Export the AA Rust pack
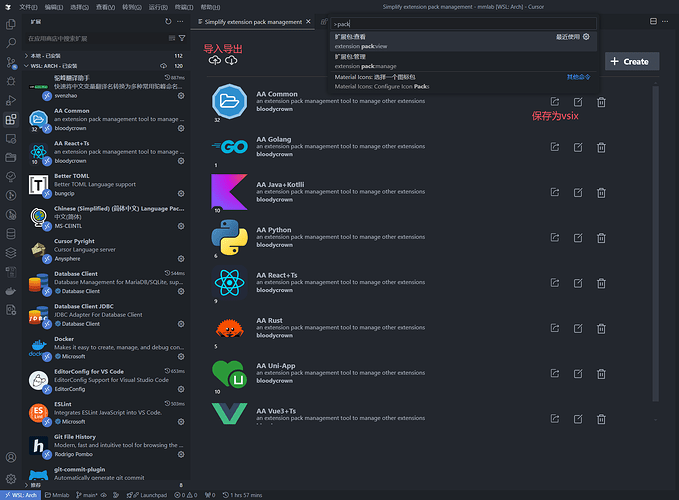The image size is (679, 500). click(555, 328)
